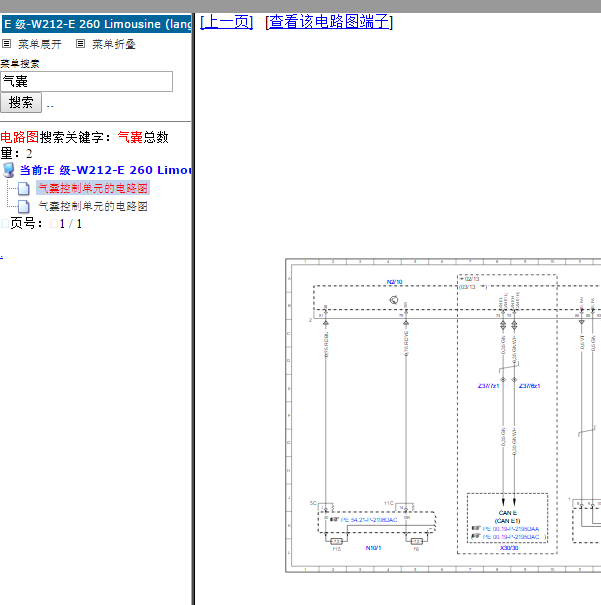Click the f15 fuse symbol
601x605 pixels.
(x=336, y=541)
